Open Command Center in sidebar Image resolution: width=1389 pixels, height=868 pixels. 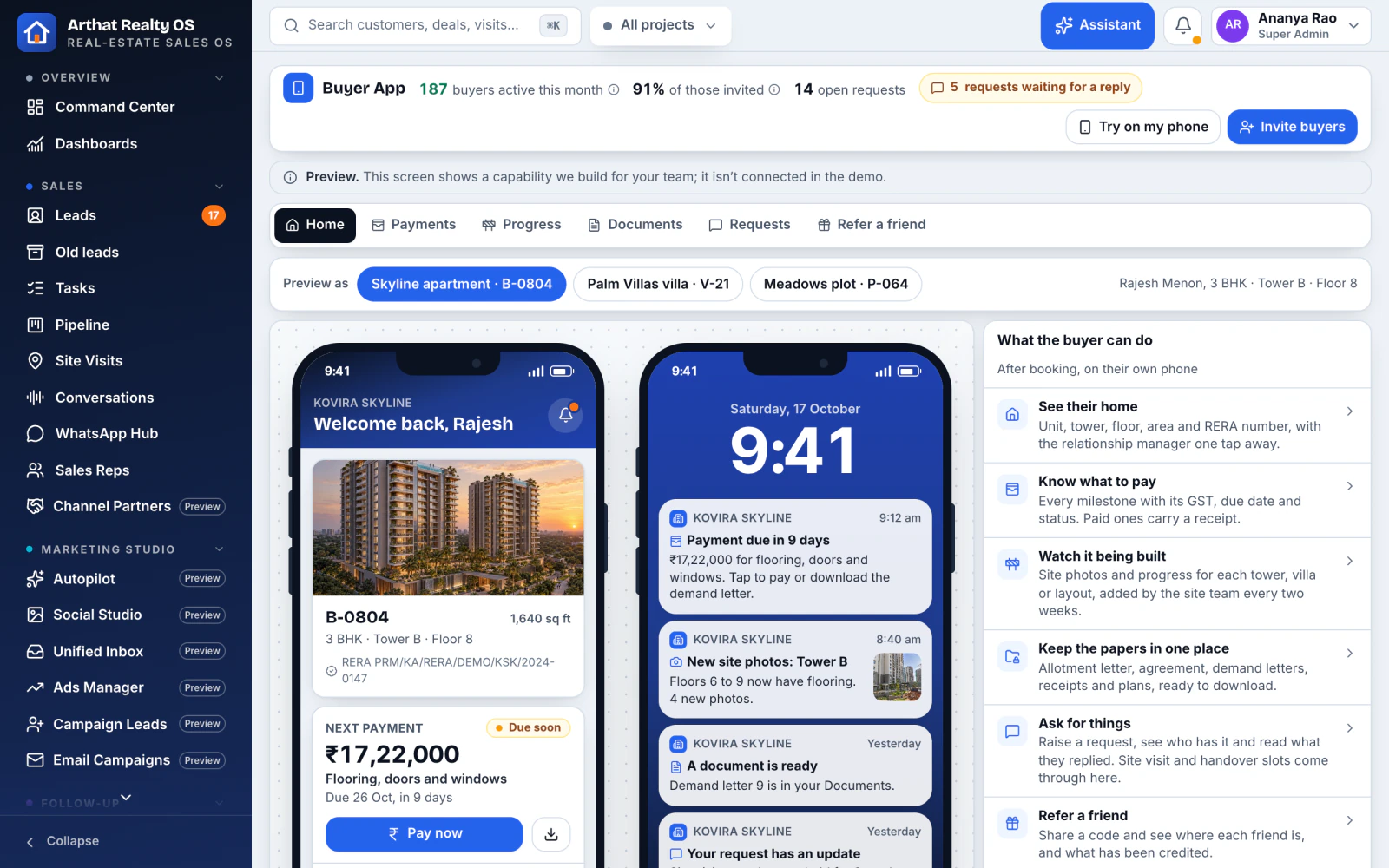[126, 107]
